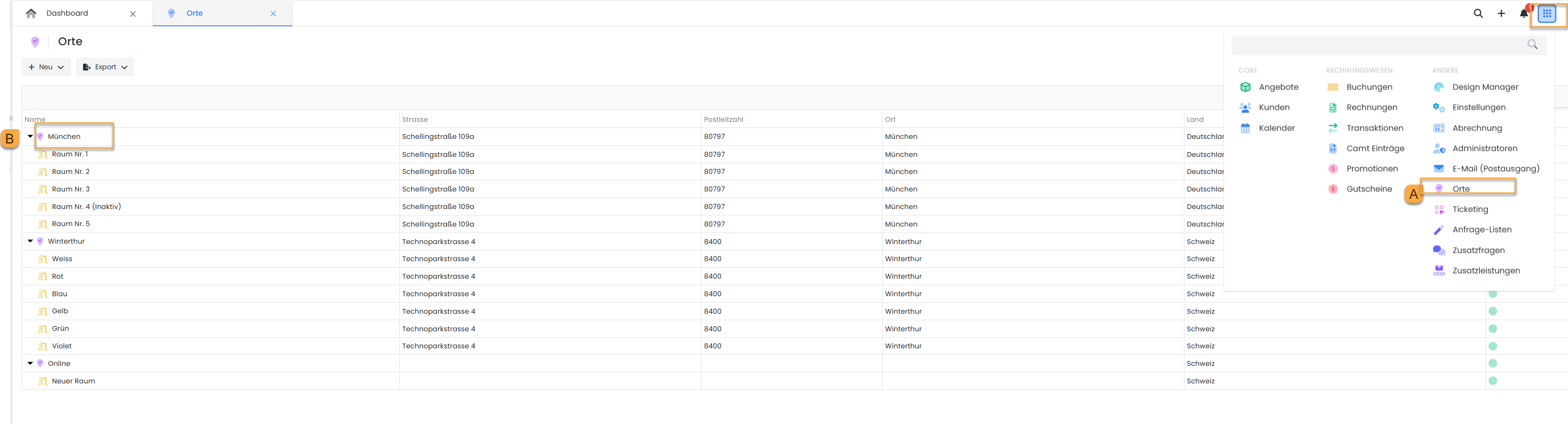Open Ticketing from the apps menu
Viewport: 1568px width, 424px height.
click(x=1469, y=209)
